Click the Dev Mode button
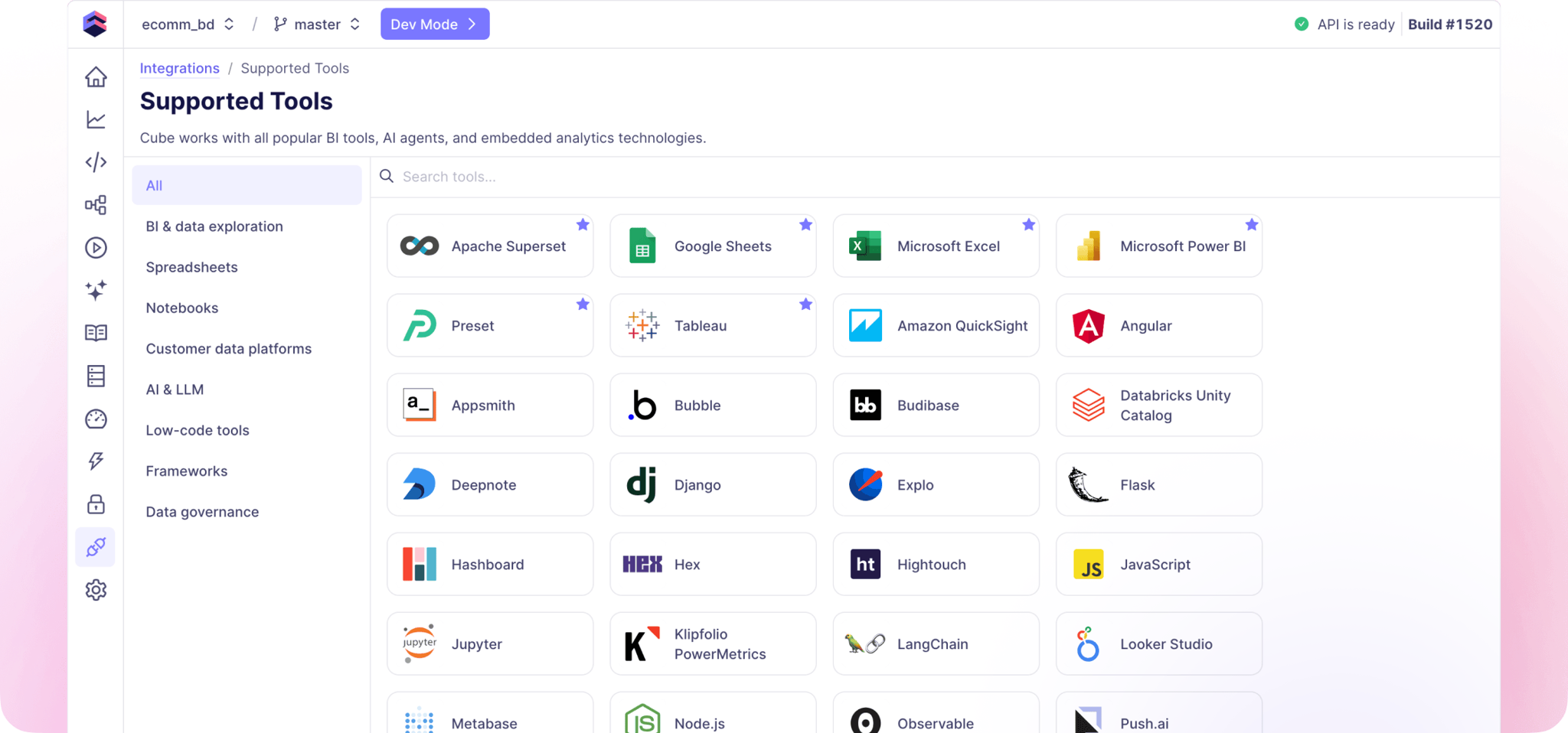 coord(435,24)
